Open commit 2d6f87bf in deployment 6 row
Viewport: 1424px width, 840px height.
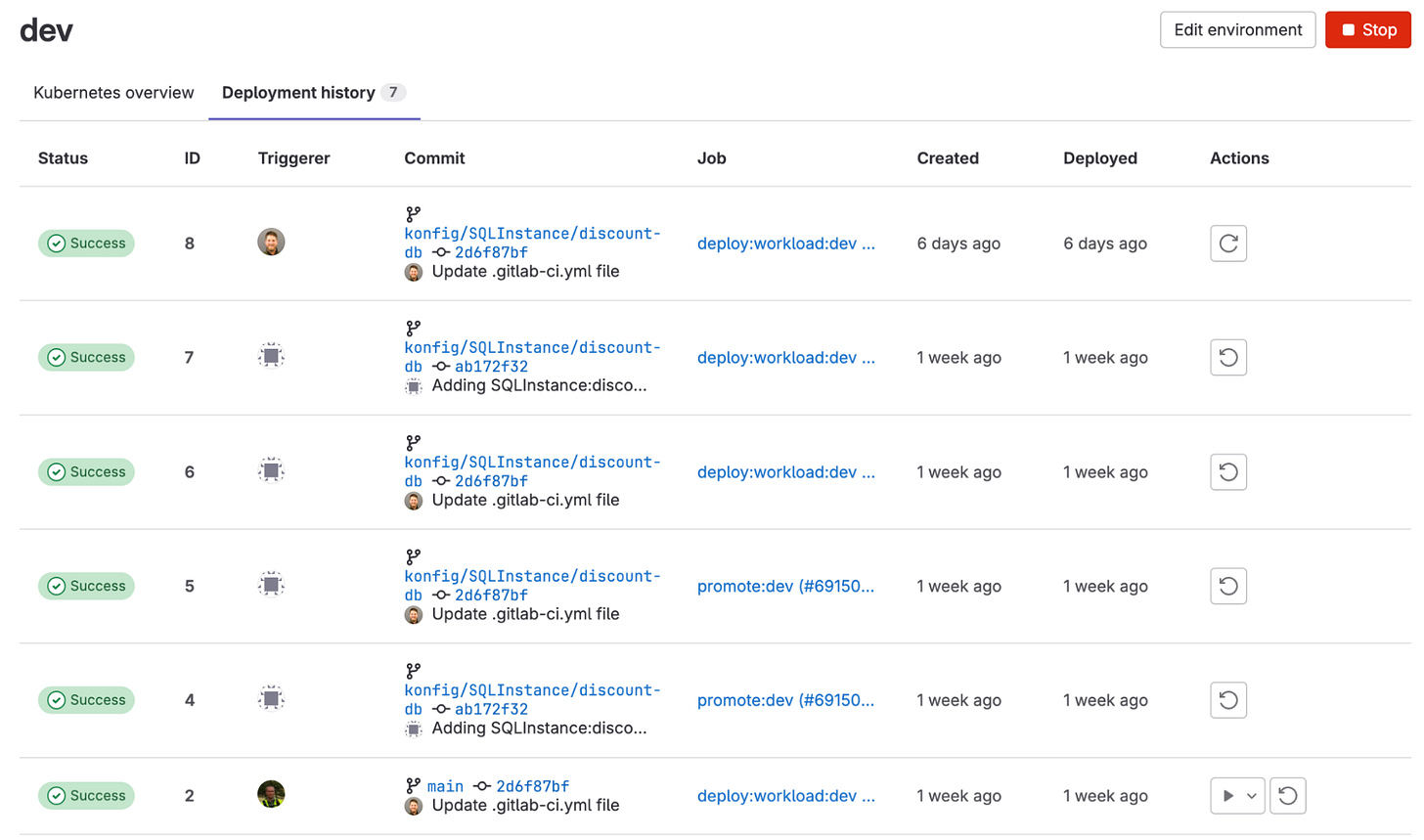click(491, 481)
